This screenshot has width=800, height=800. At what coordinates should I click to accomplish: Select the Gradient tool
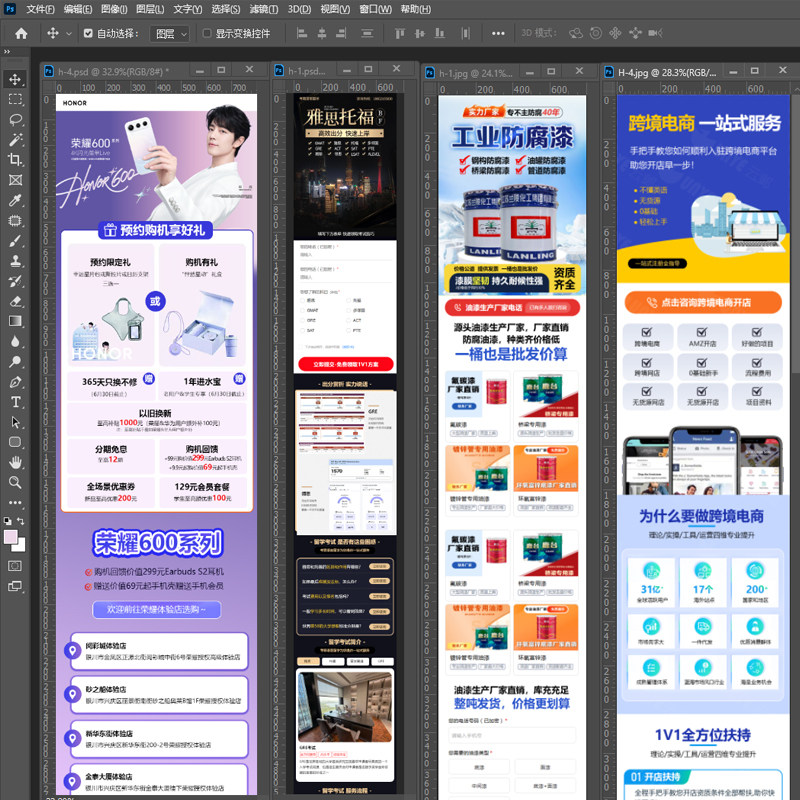[15, 321]
